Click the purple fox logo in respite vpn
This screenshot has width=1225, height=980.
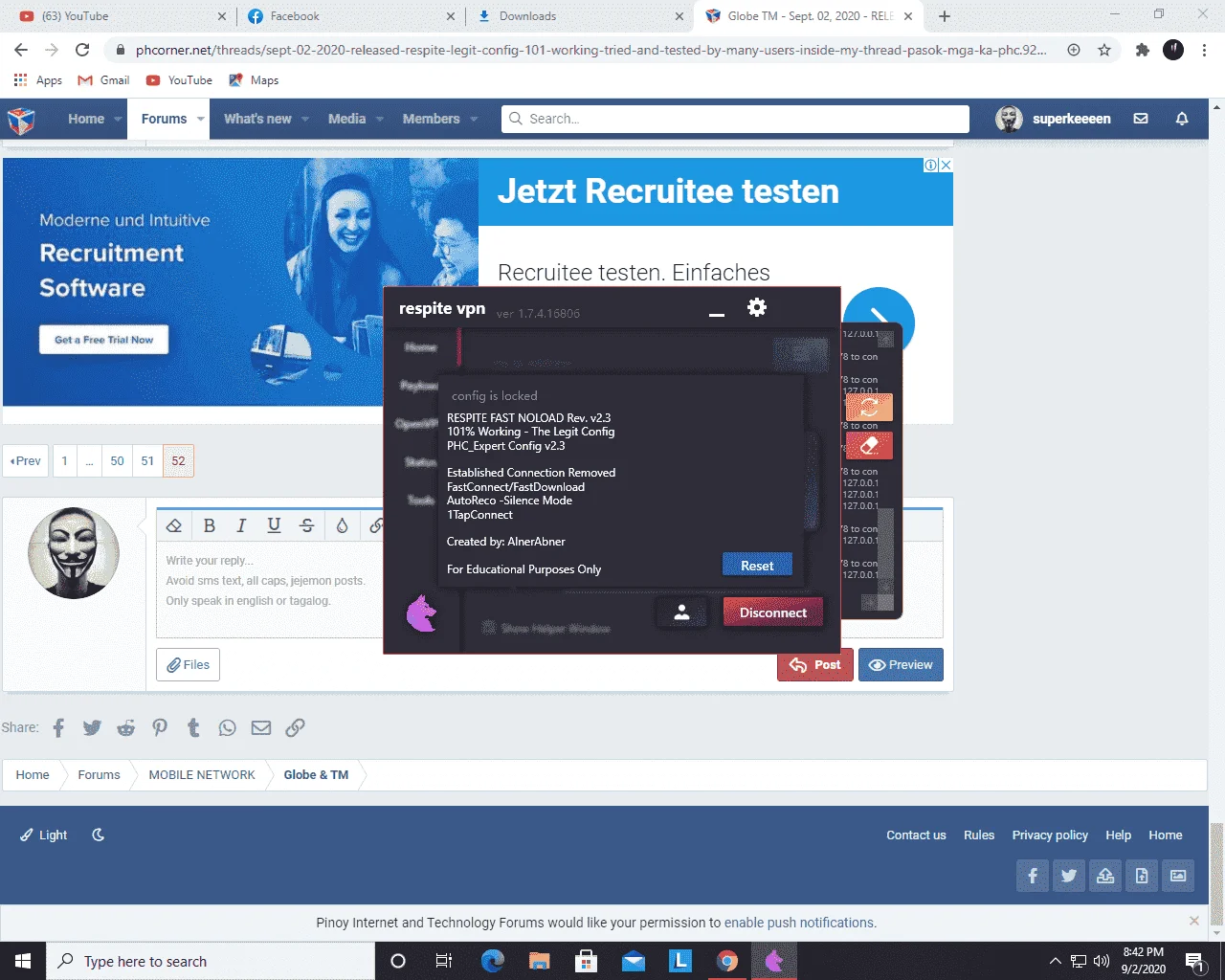click(x=421, y=613)
